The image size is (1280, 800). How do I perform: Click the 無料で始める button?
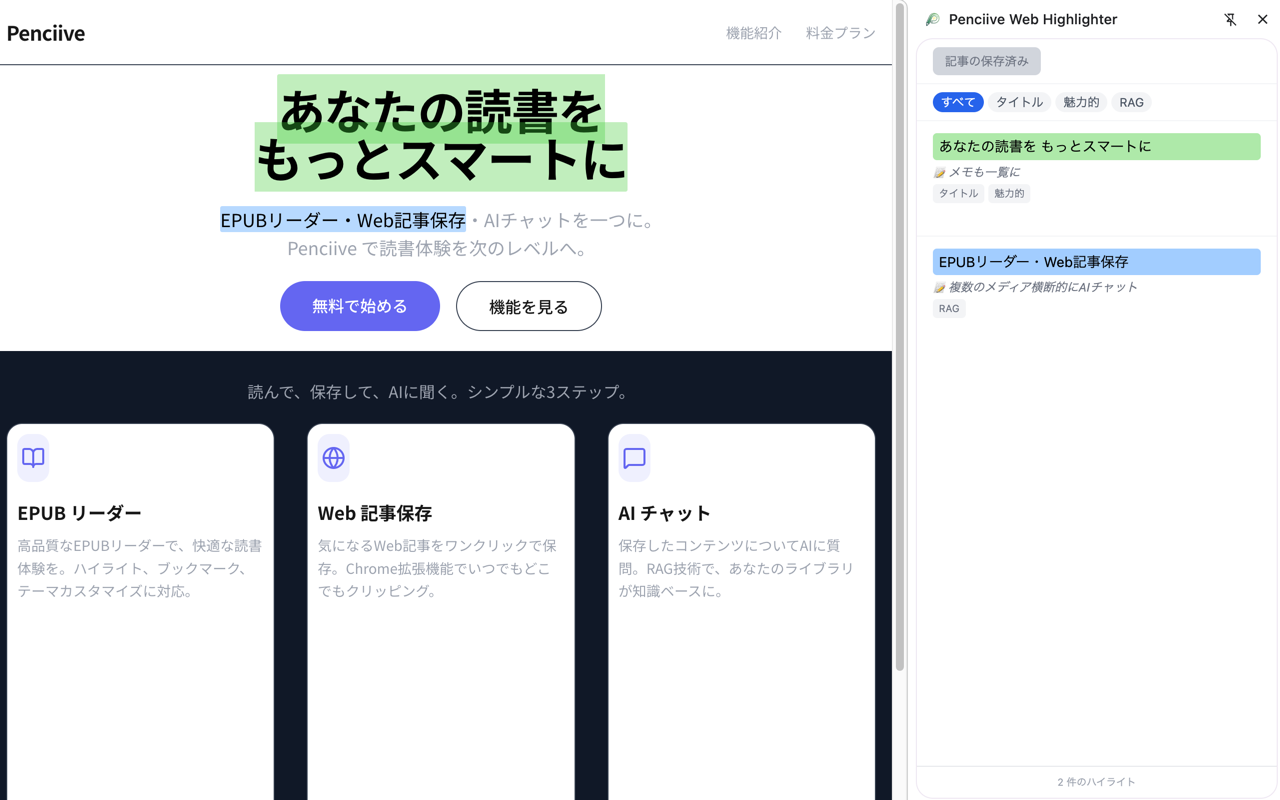tap(360, 306)
